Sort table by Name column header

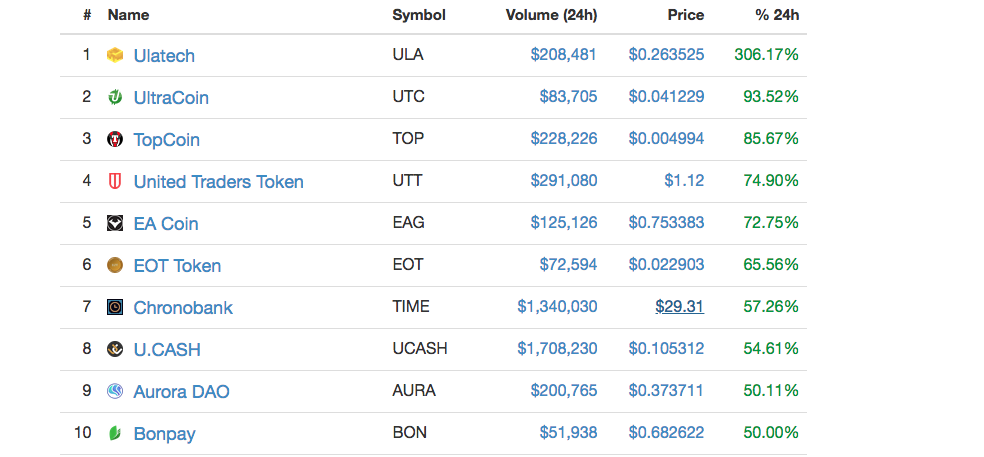128,15
